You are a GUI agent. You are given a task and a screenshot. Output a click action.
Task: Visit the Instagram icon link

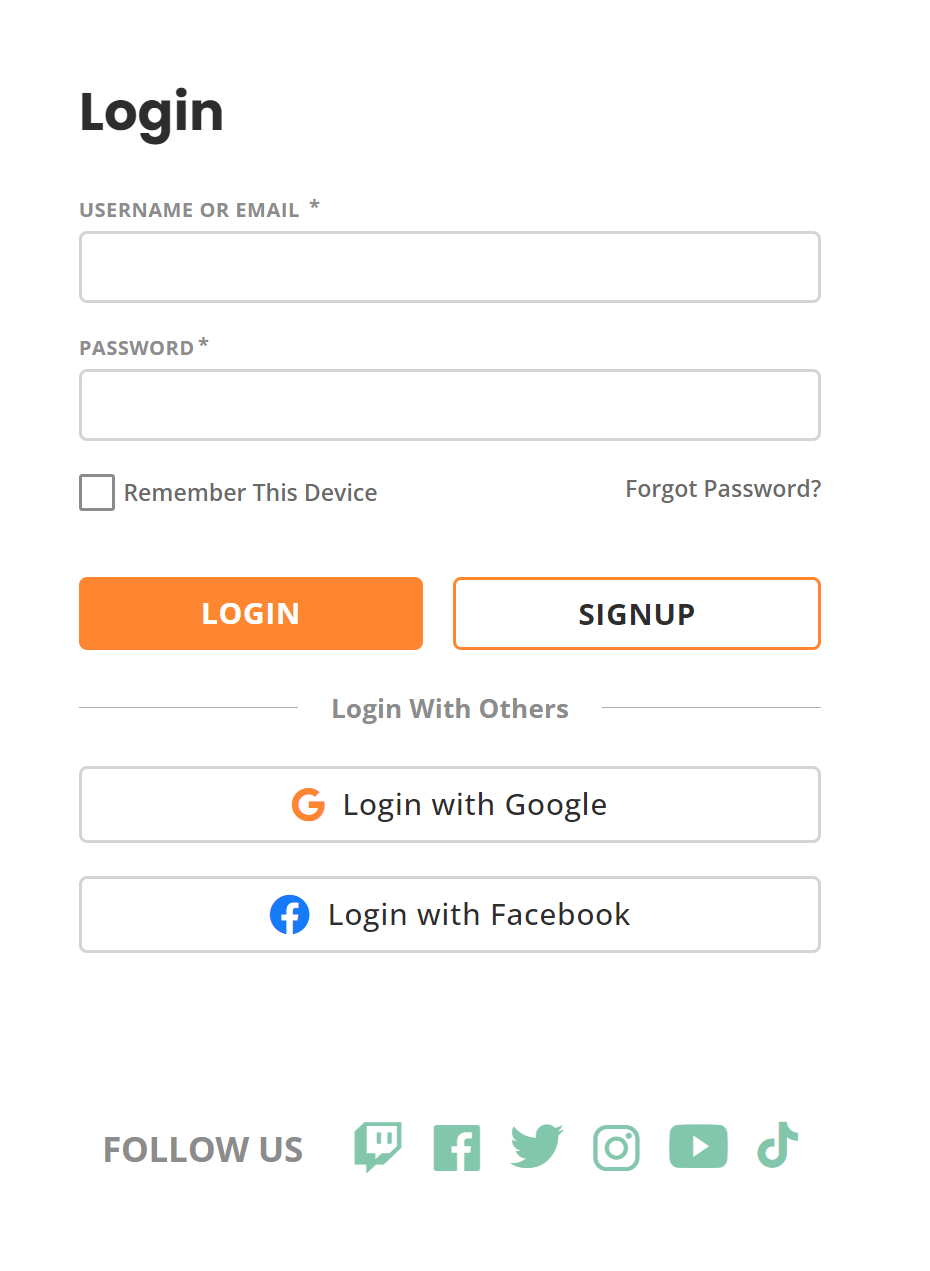(616, 1148)
